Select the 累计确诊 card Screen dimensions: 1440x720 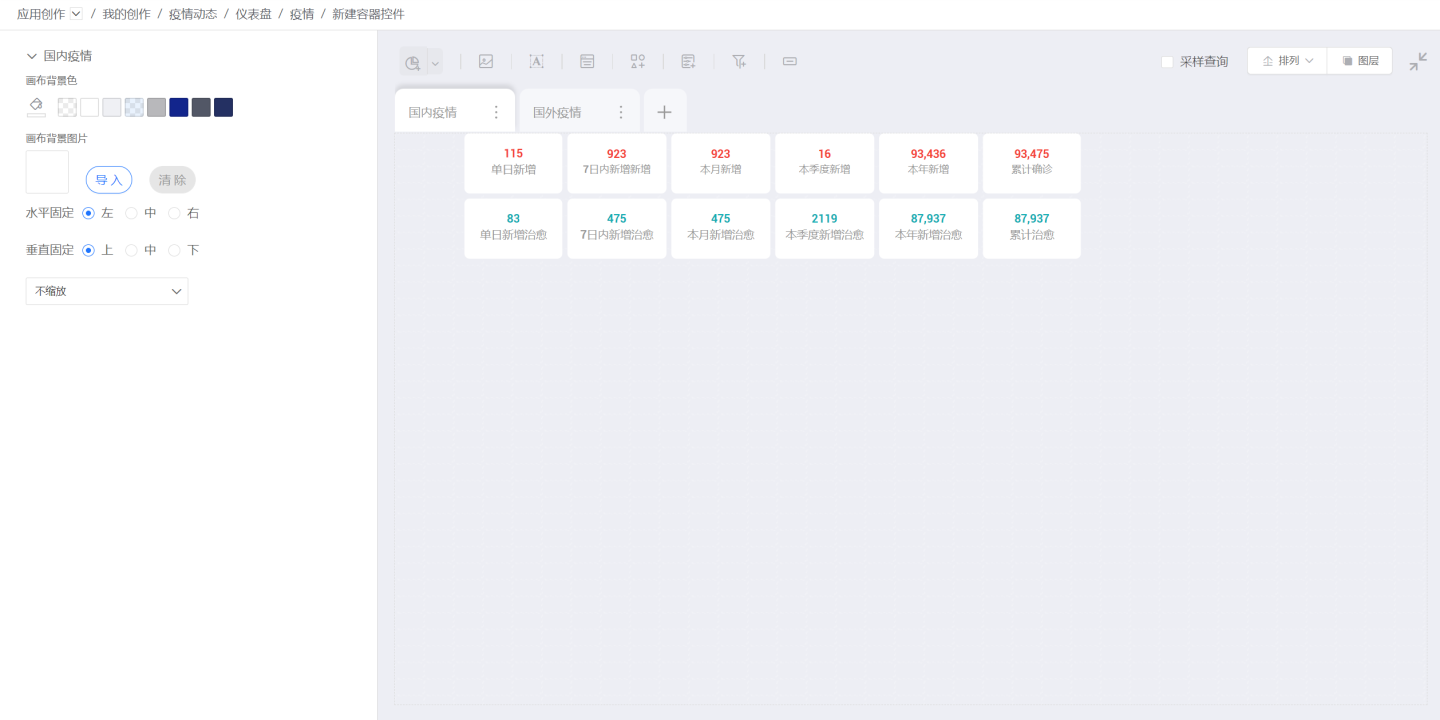[x=1032, y=163]
